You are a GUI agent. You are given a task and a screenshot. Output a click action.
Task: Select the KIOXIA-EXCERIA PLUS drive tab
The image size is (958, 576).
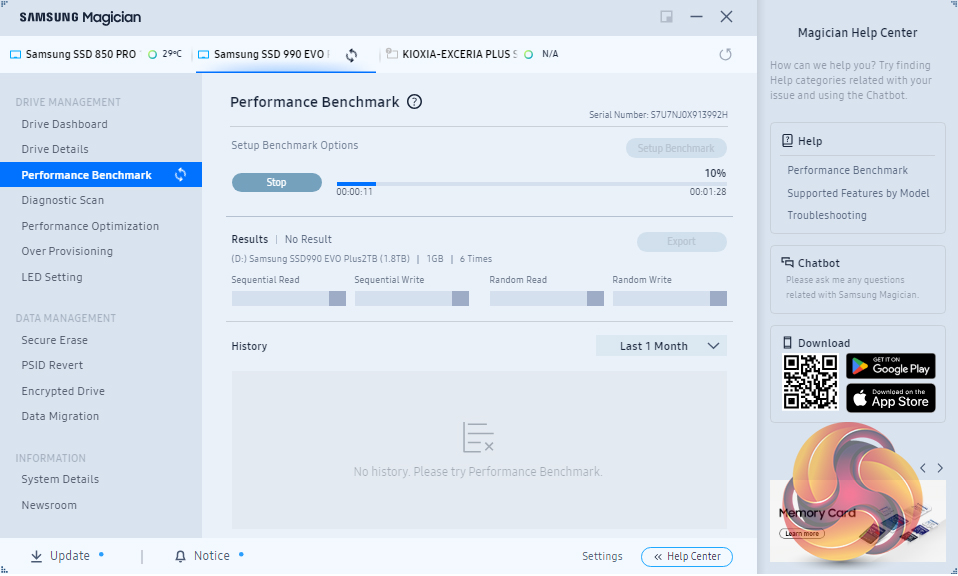tap(459, 54)
